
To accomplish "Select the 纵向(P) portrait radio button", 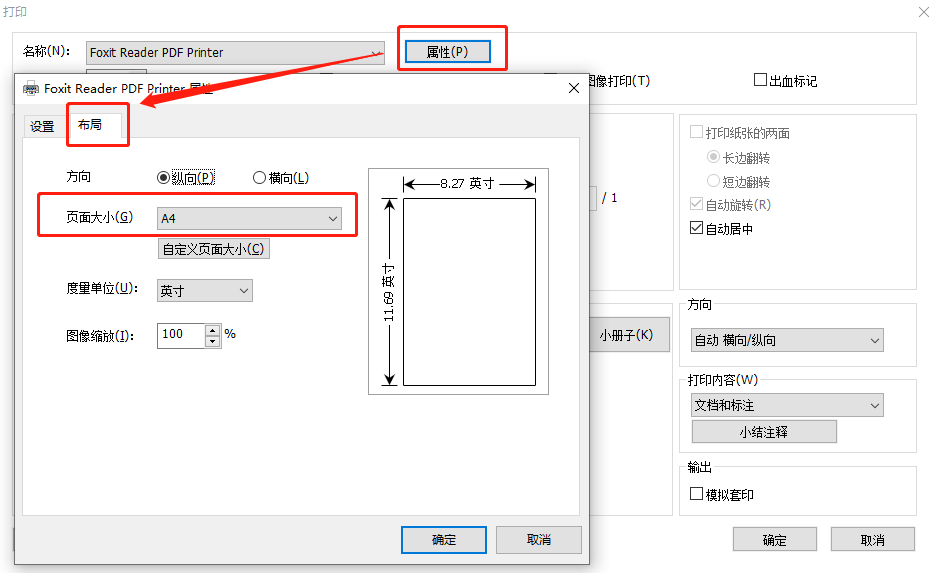I will click(163, 177).
